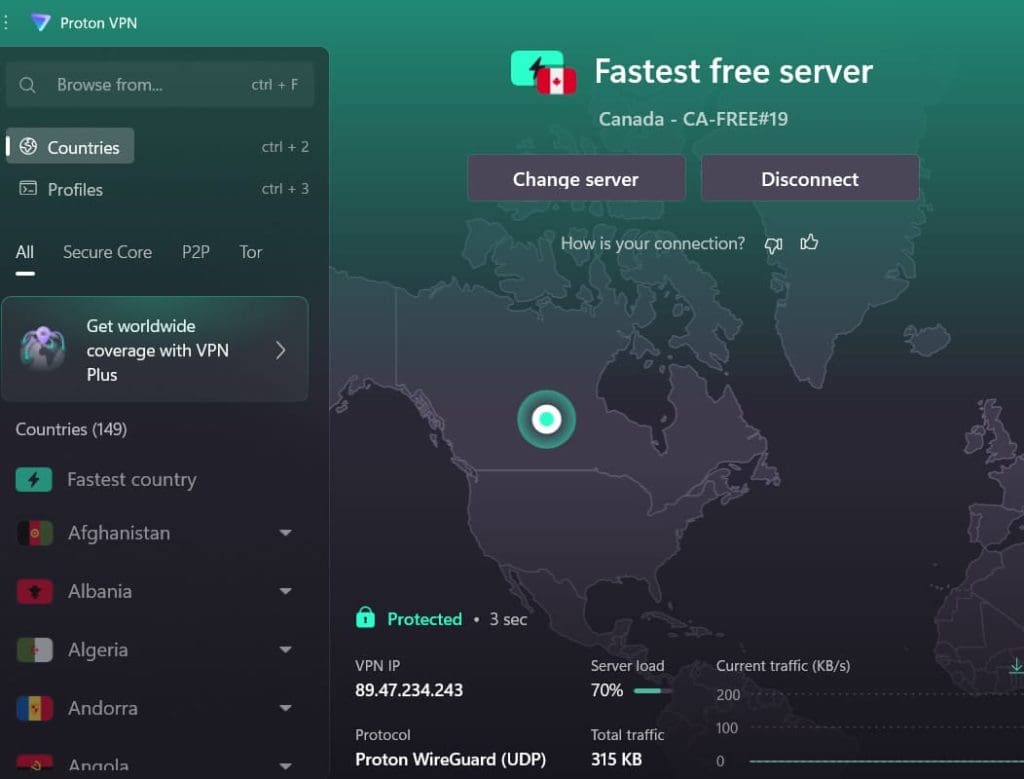Viewport: 1024px width, 779px height.
Task: Expand the Angola server dropdown
Action: (x=285, y=766)
